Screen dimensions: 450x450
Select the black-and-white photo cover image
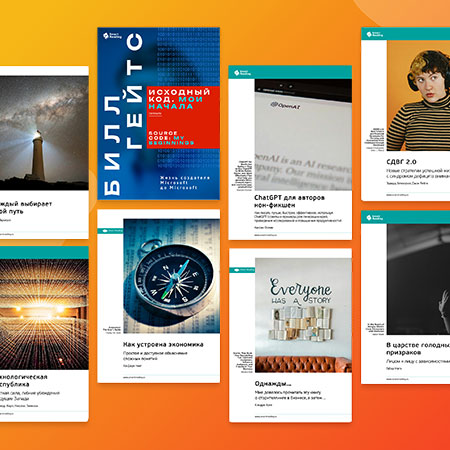[418, 279]
